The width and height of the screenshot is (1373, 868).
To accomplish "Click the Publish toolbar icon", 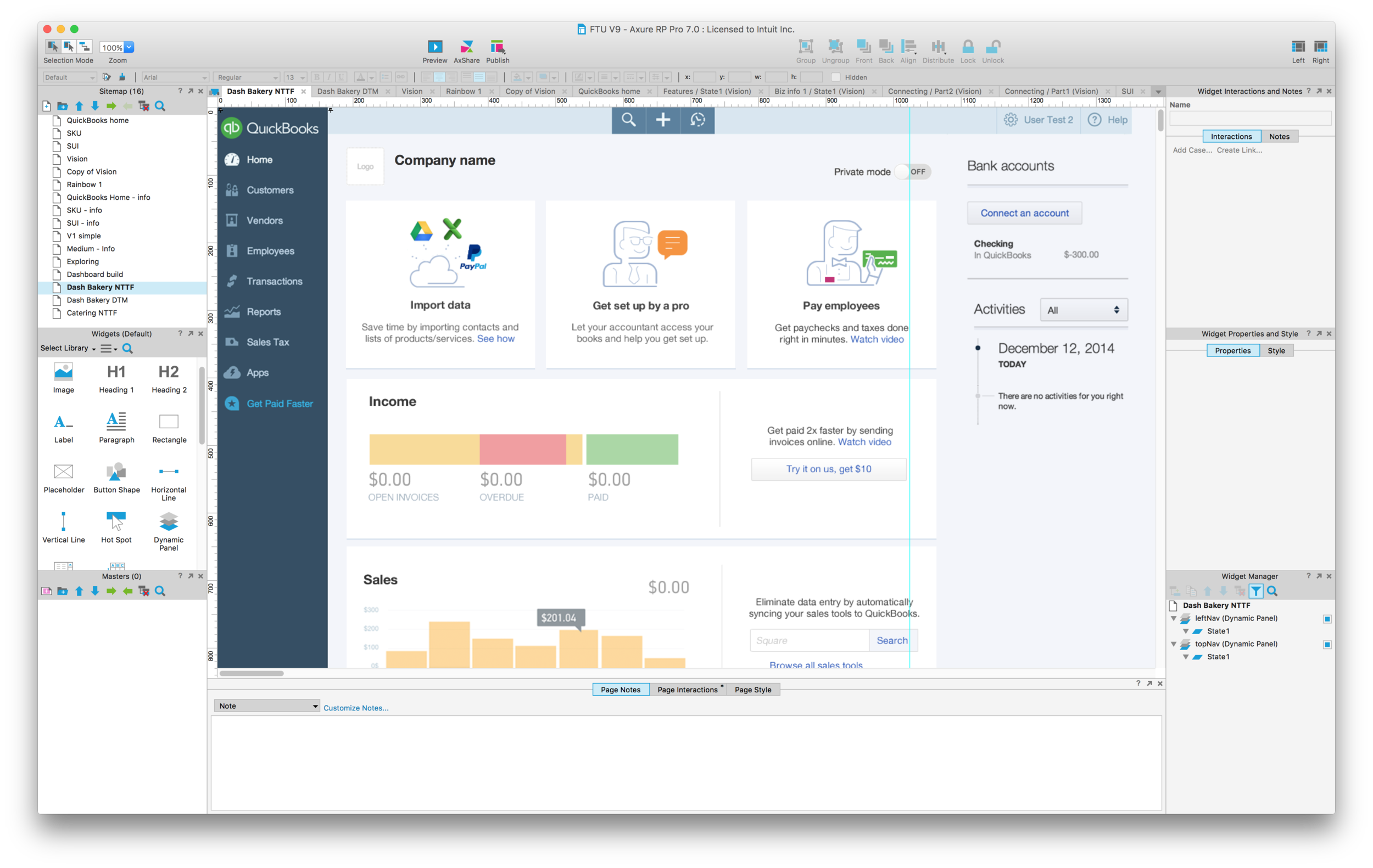I will 497,46.
